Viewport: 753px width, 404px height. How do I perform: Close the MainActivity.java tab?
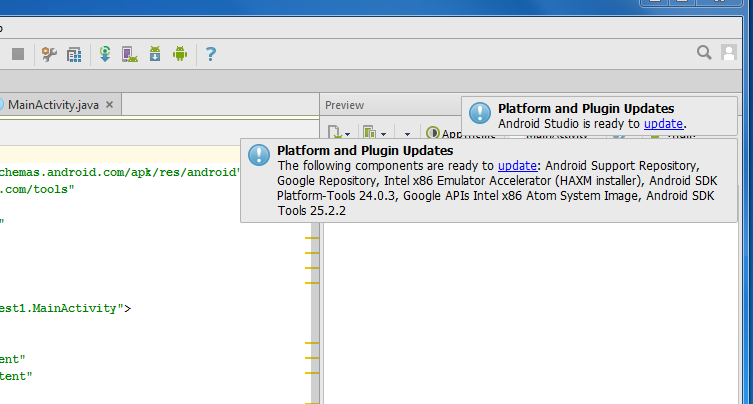[109, 105]
